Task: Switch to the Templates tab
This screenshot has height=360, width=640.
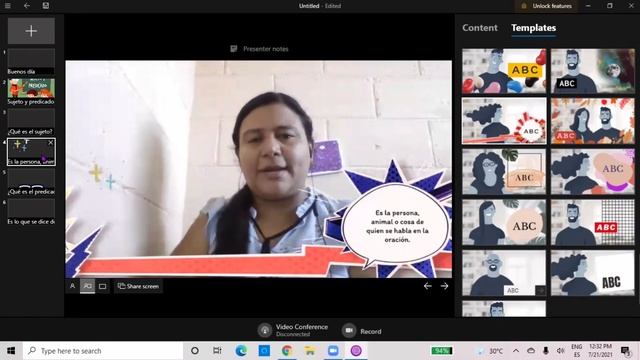Action: (x=533, y=28)
